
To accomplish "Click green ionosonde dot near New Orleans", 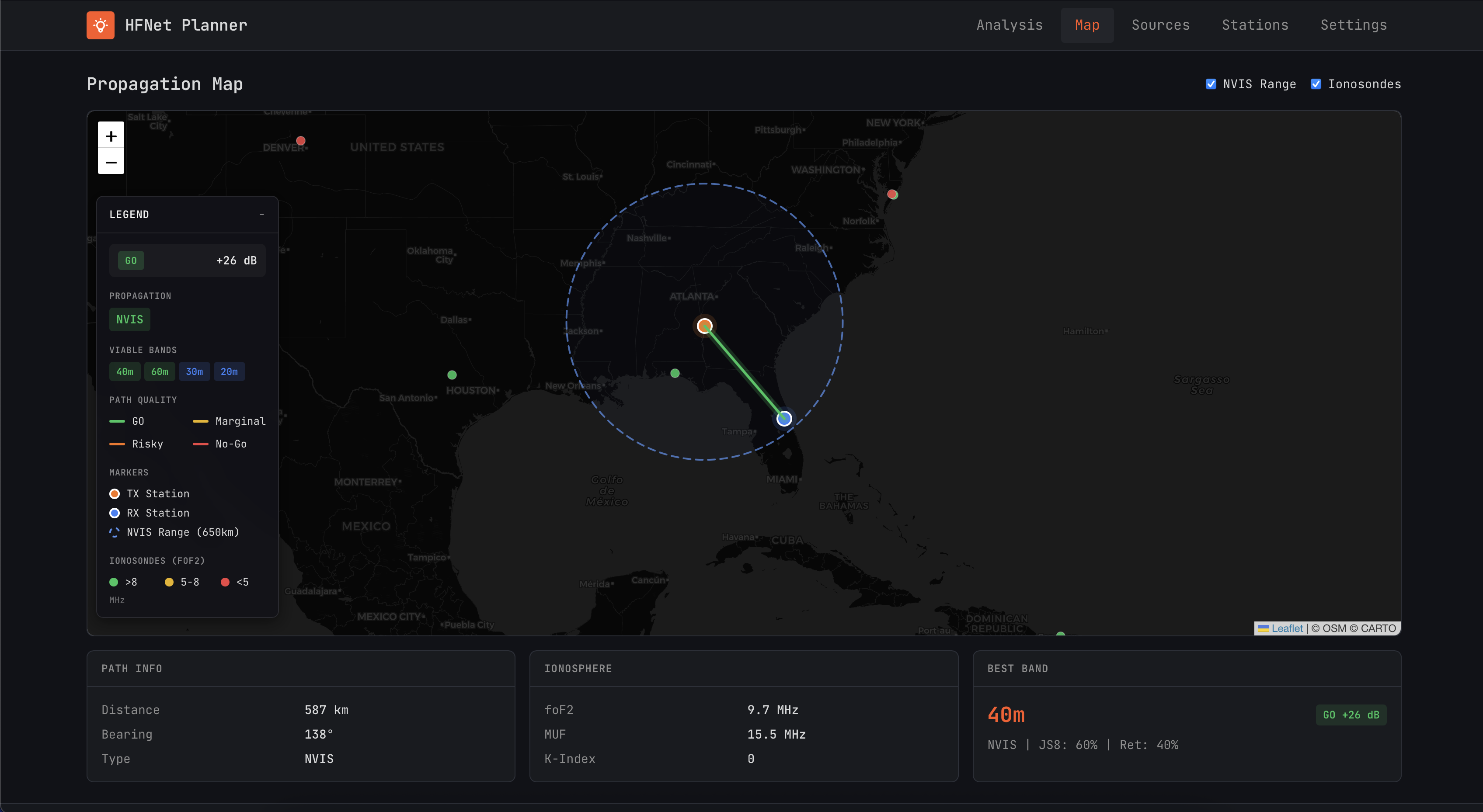I will (x=675, y=373).
